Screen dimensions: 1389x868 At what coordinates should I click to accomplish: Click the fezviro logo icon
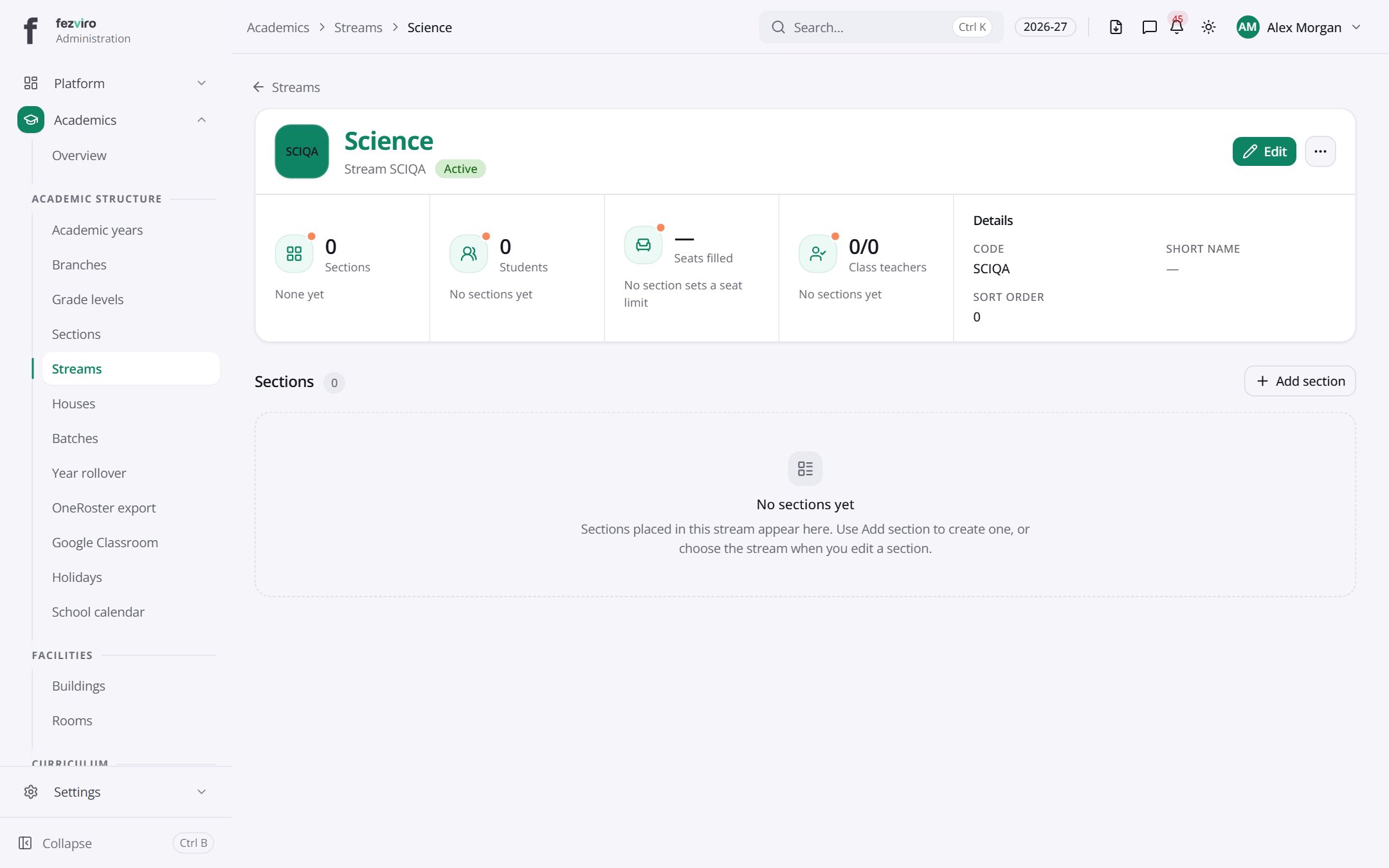coord(30,30)
